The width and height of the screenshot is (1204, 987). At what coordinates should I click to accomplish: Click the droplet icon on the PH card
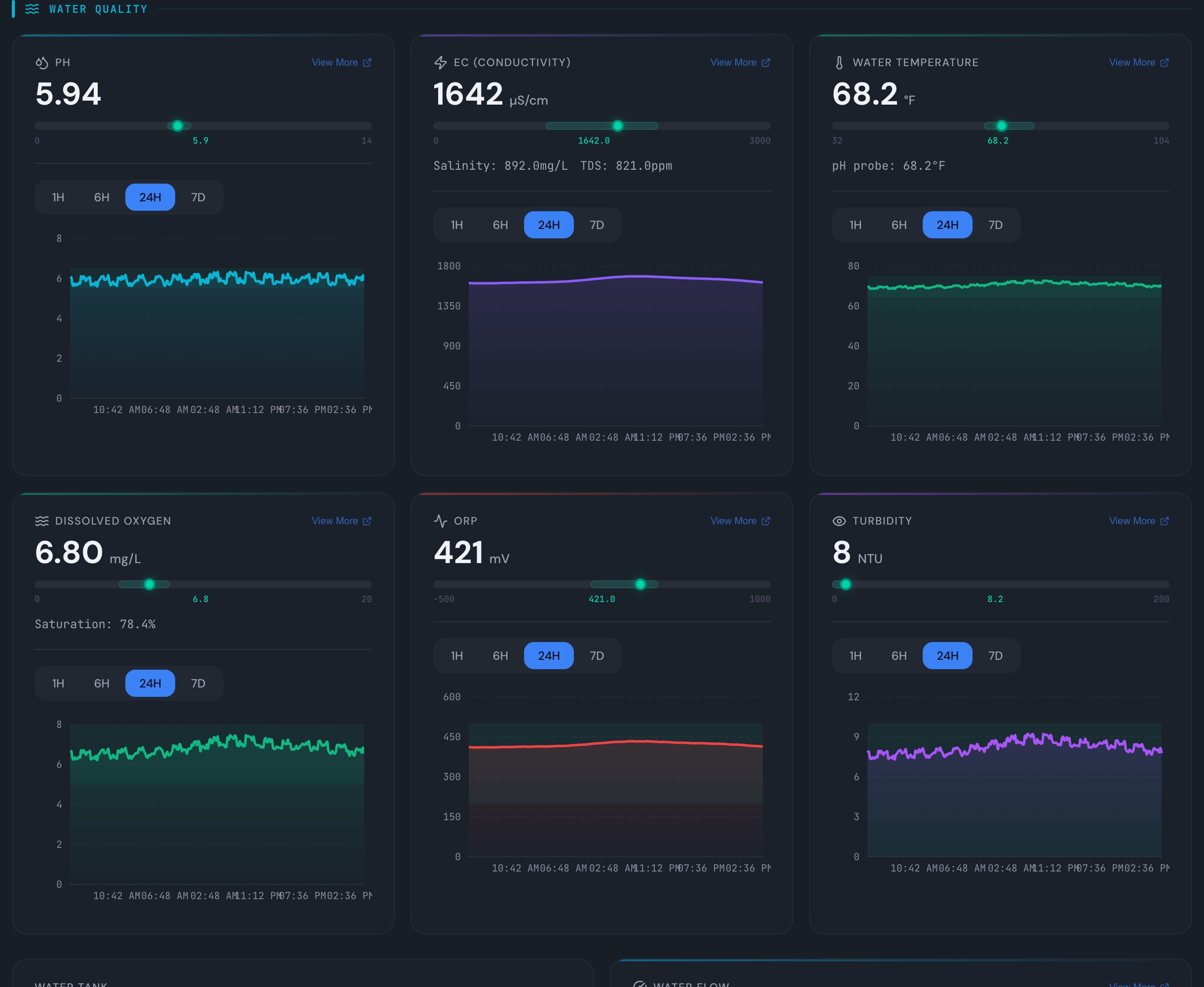(41, 63)
